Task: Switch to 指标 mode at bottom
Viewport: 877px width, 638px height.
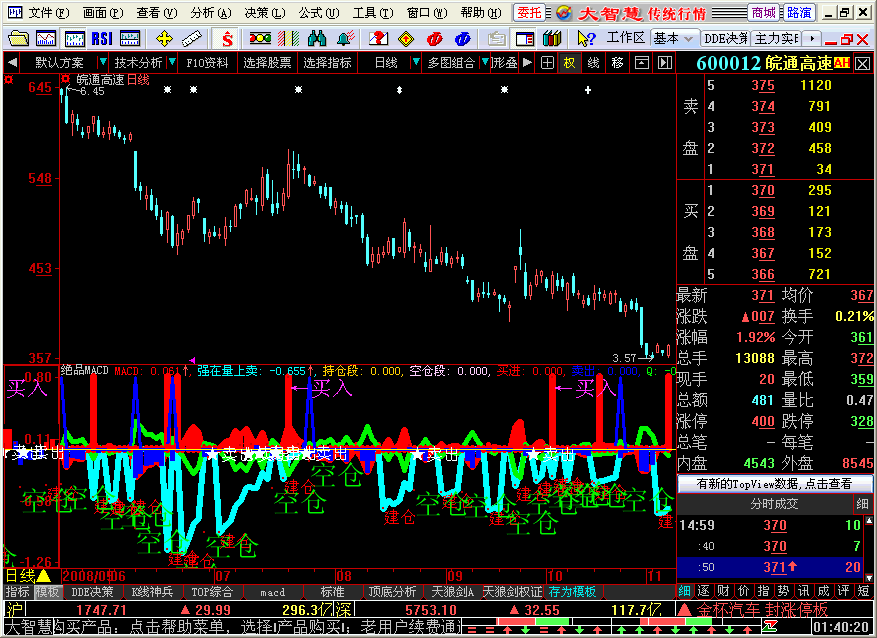Action: pyautogui.click(x=17, y=592)
